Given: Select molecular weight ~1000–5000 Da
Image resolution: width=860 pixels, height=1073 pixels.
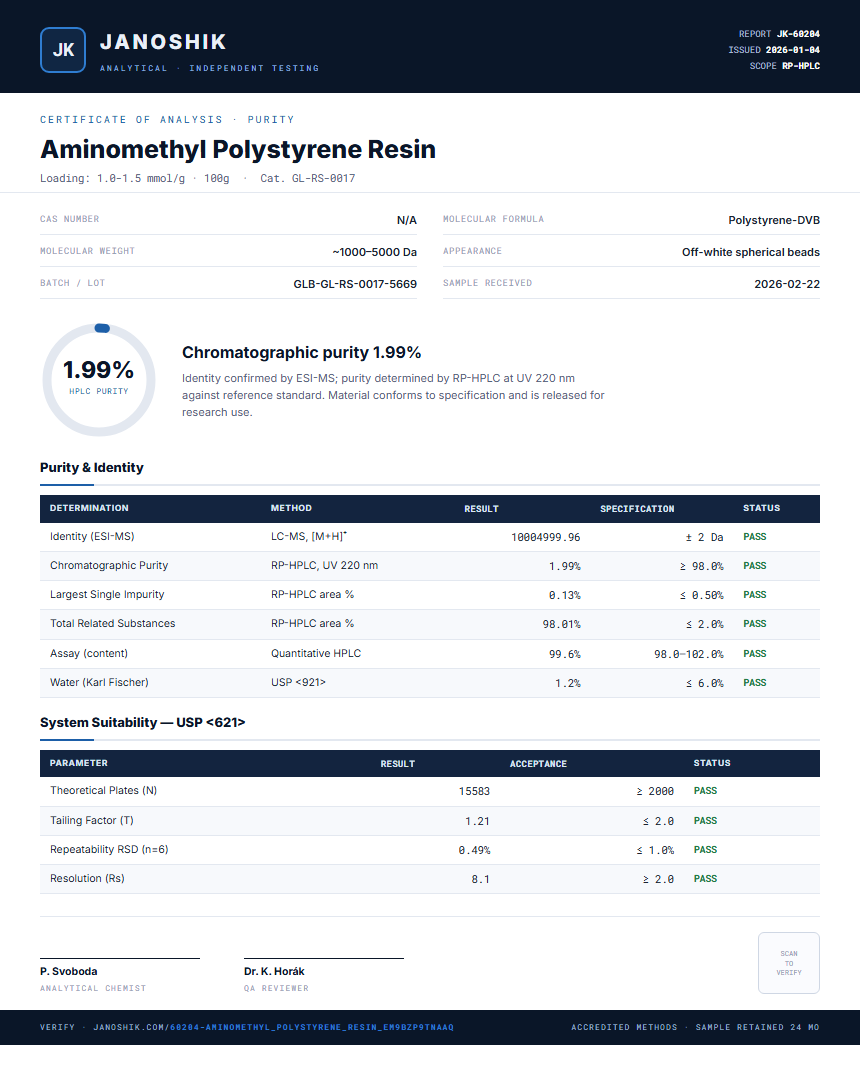Looking at the screenshot, I should tap(374, 252).
